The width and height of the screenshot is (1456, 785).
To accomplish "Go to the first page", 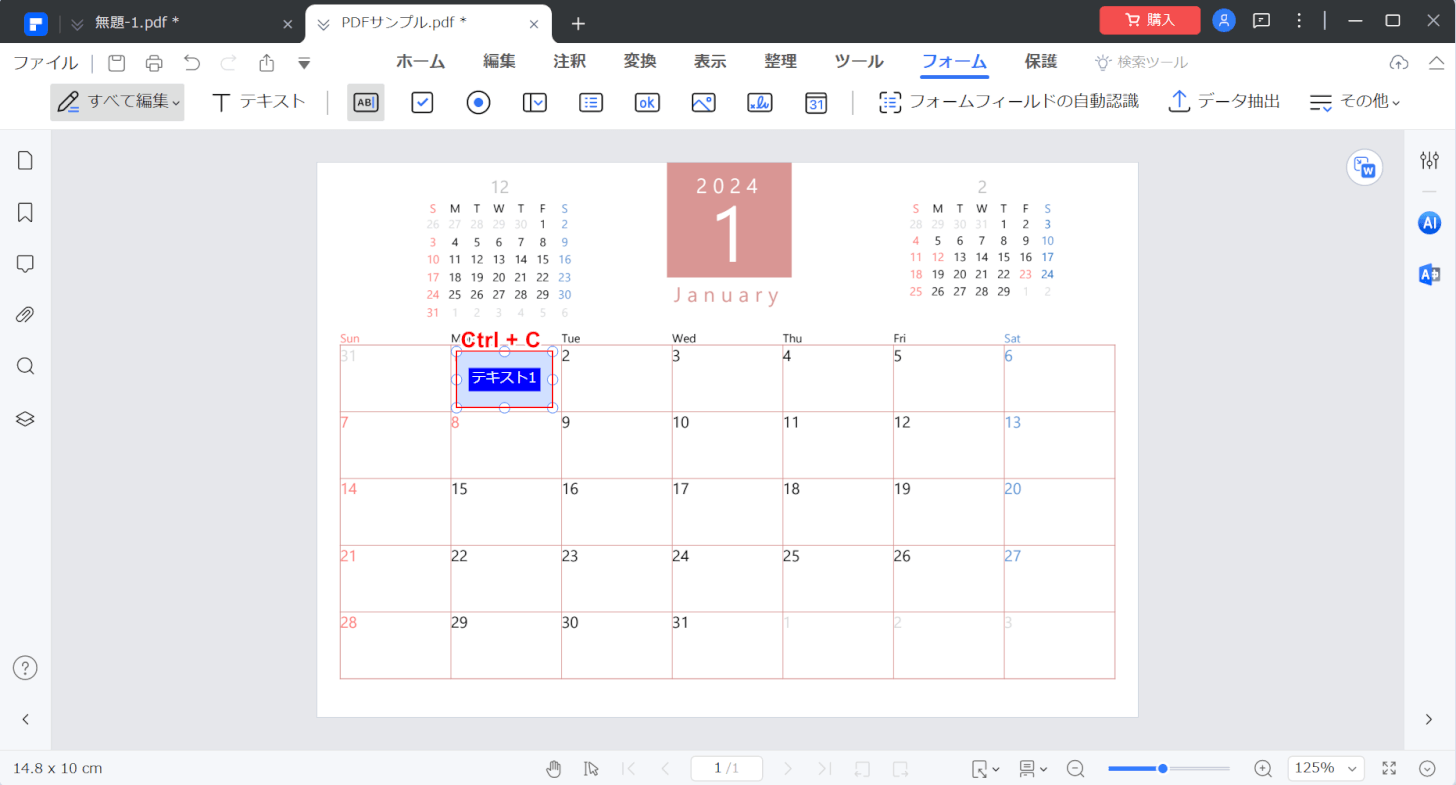I will click(629, 768).
